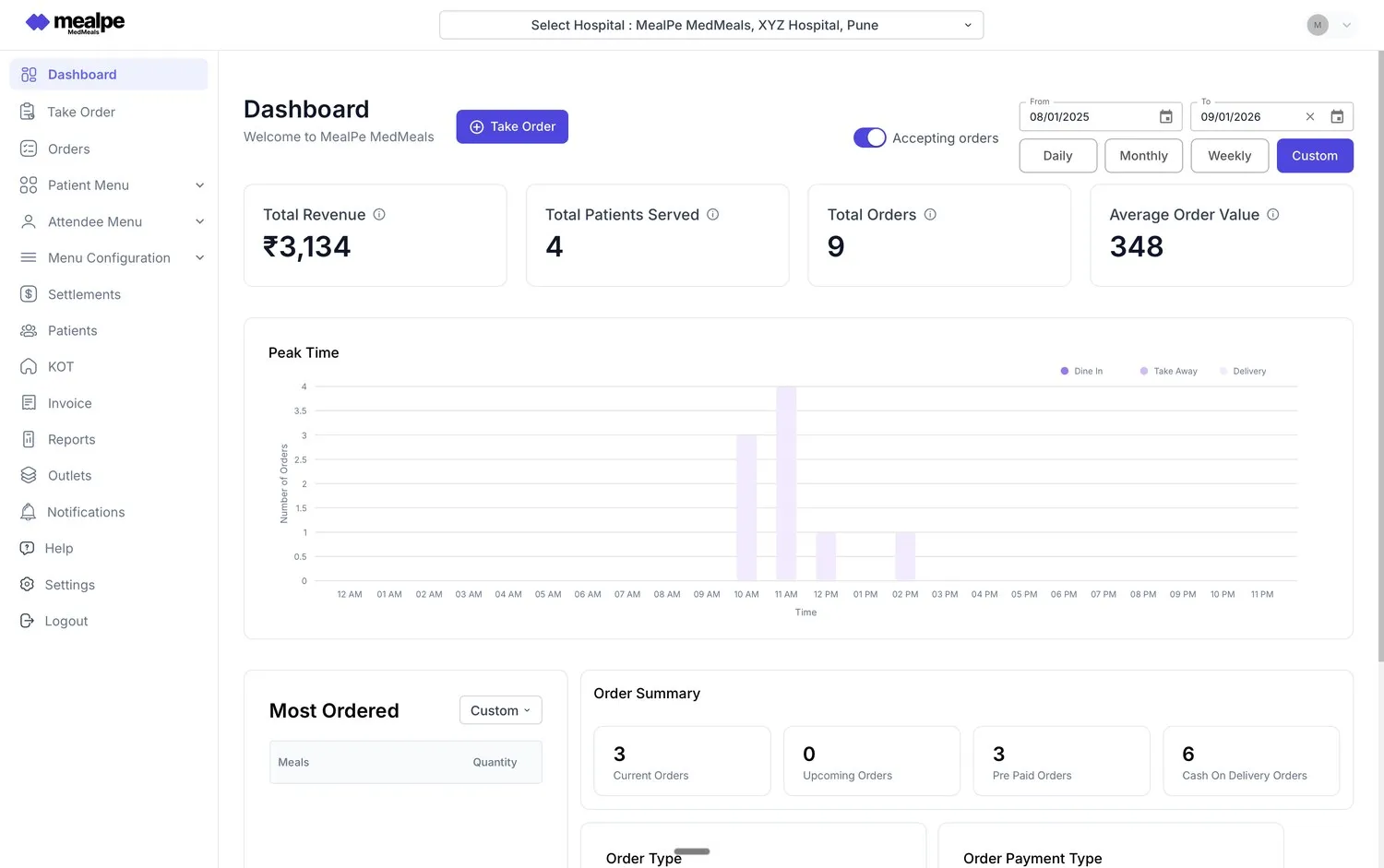Screen dimensions: 1384x868
Task: Click the Settings gear icon
Action: (x=28, y=585)
